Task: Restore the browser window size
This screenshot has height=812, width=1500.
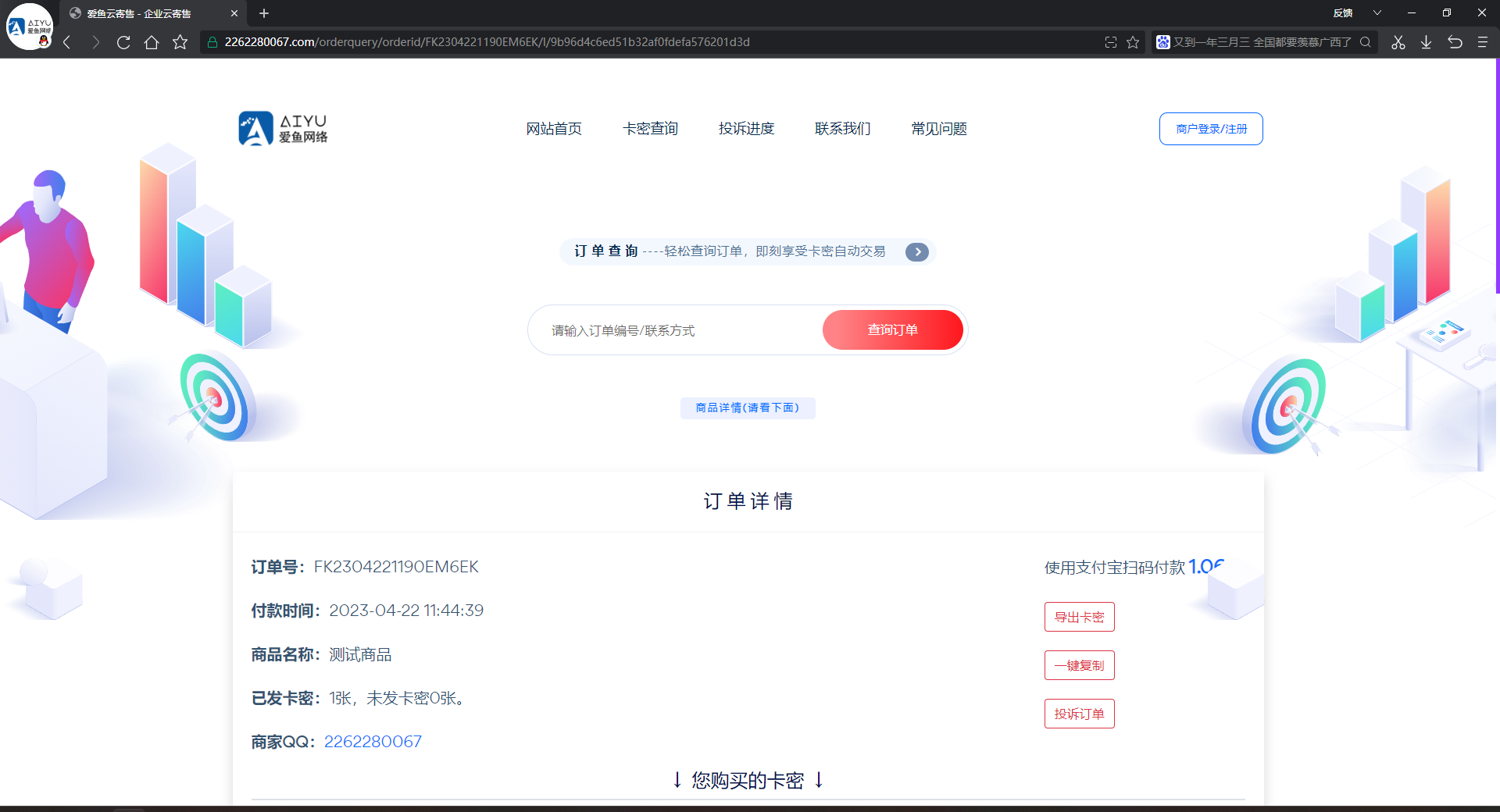Action: 1447,13
